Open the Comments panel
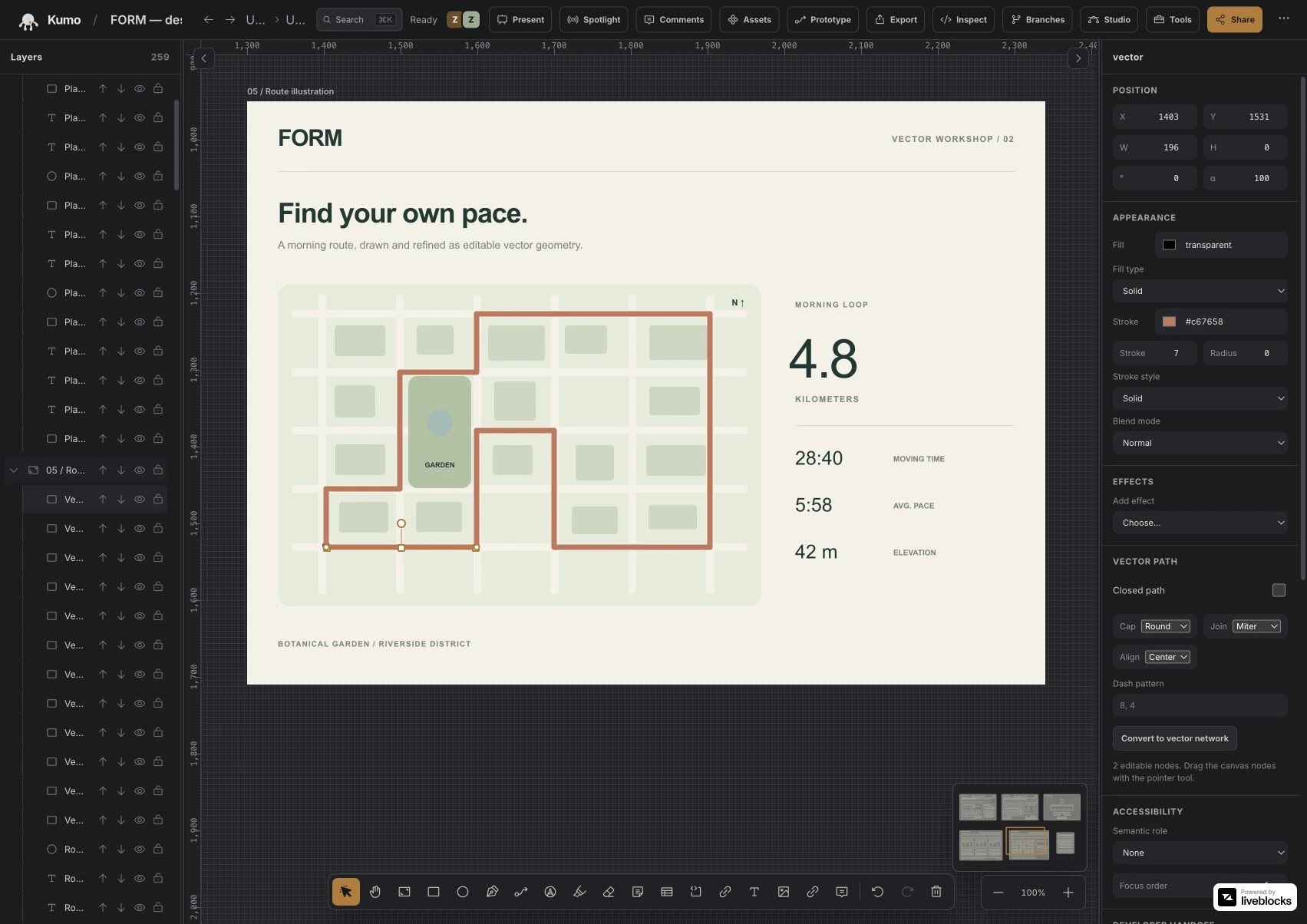The image size is (1307, 924). pyautogui.click(x=674, y=19)
